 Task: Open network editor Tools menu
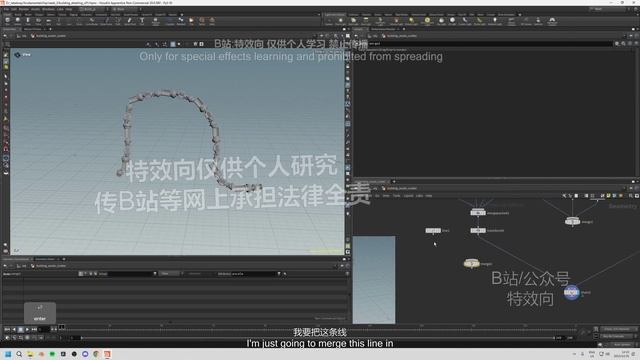point(397,196)
